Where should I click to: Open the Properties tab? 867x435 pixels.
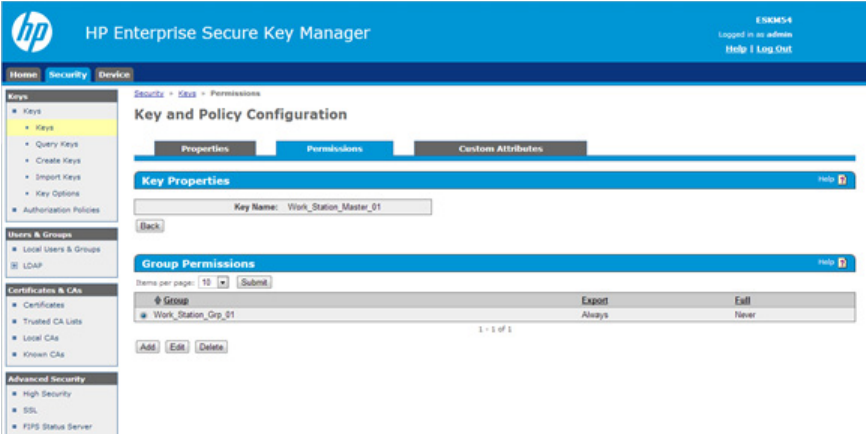pyautogui.click(x=205, y=149)
